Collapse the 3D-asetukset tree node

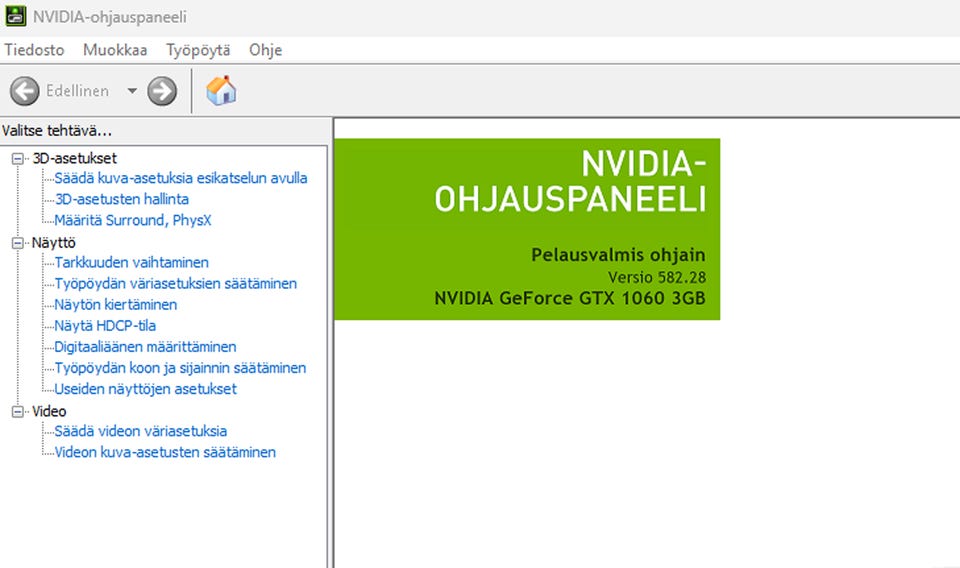pos(18,159)
